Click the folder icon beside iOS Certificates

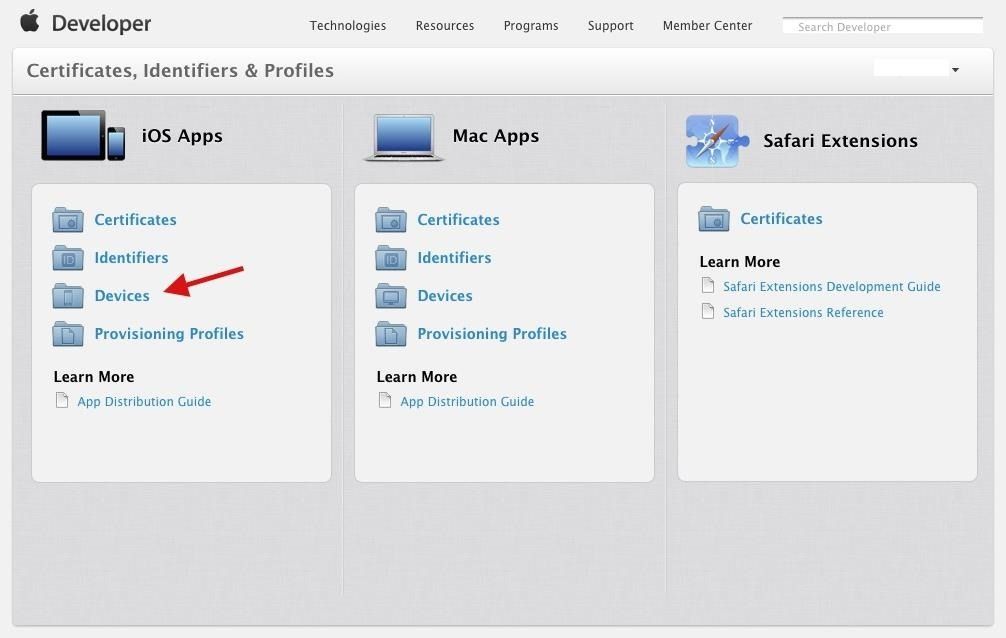coord(67,219)
